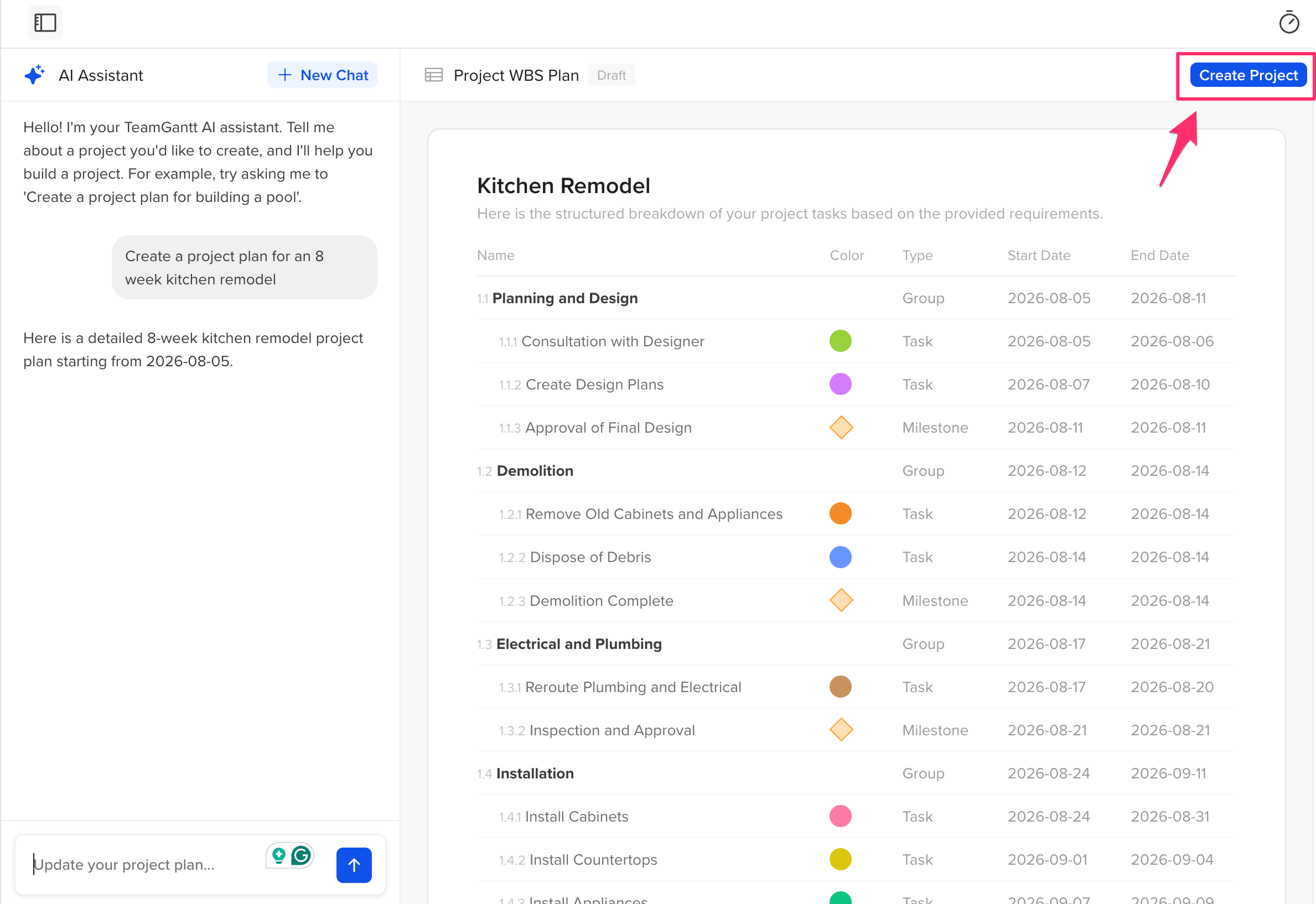Viewport: 1316px width, 904px height.
Task: Click the Consultation with Designer task name
Action: click(x=613, y=341)
